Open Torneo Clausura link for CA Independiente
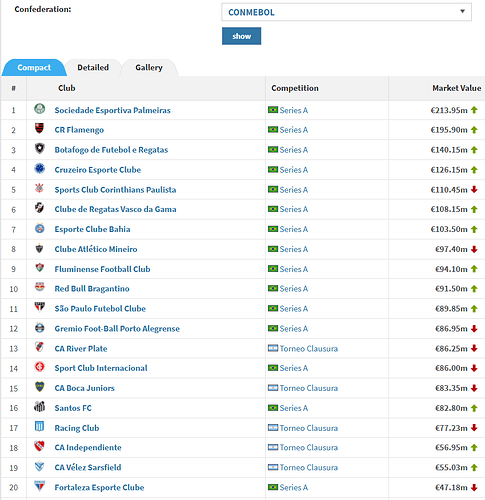This screenshot has width=485, height=500. coord(309,448)
